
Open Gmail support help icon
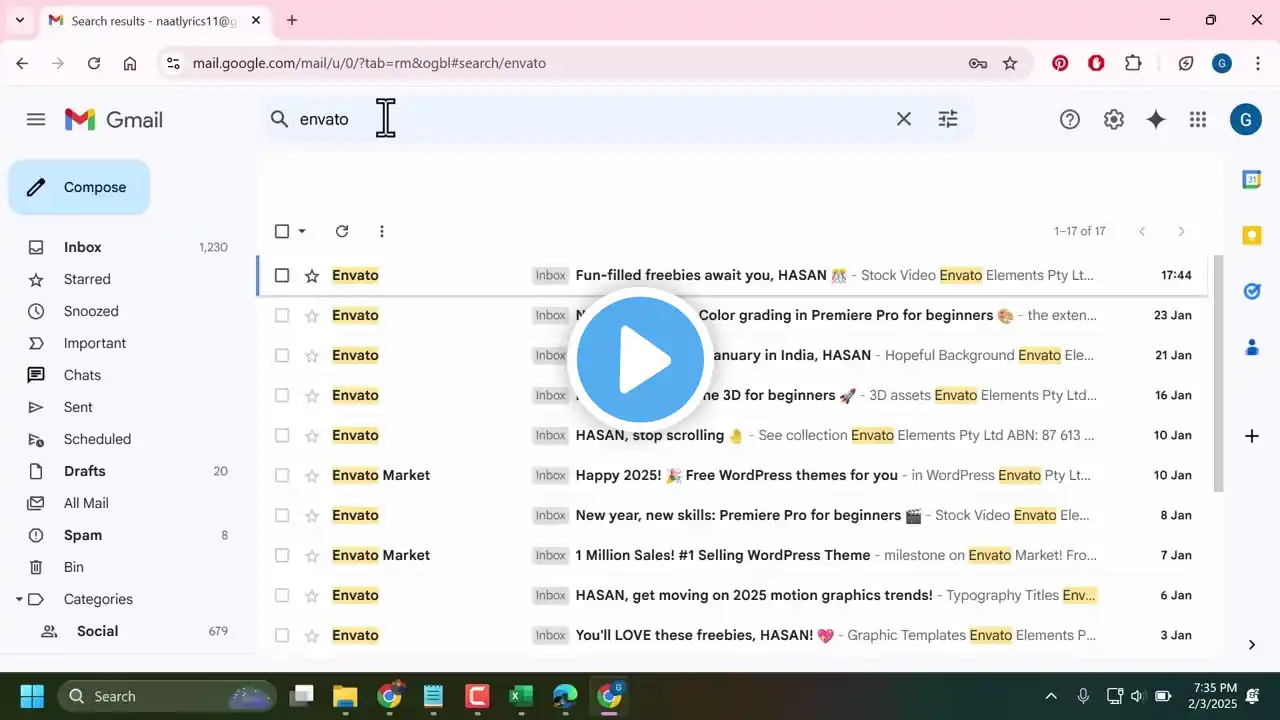point(1069,120)
